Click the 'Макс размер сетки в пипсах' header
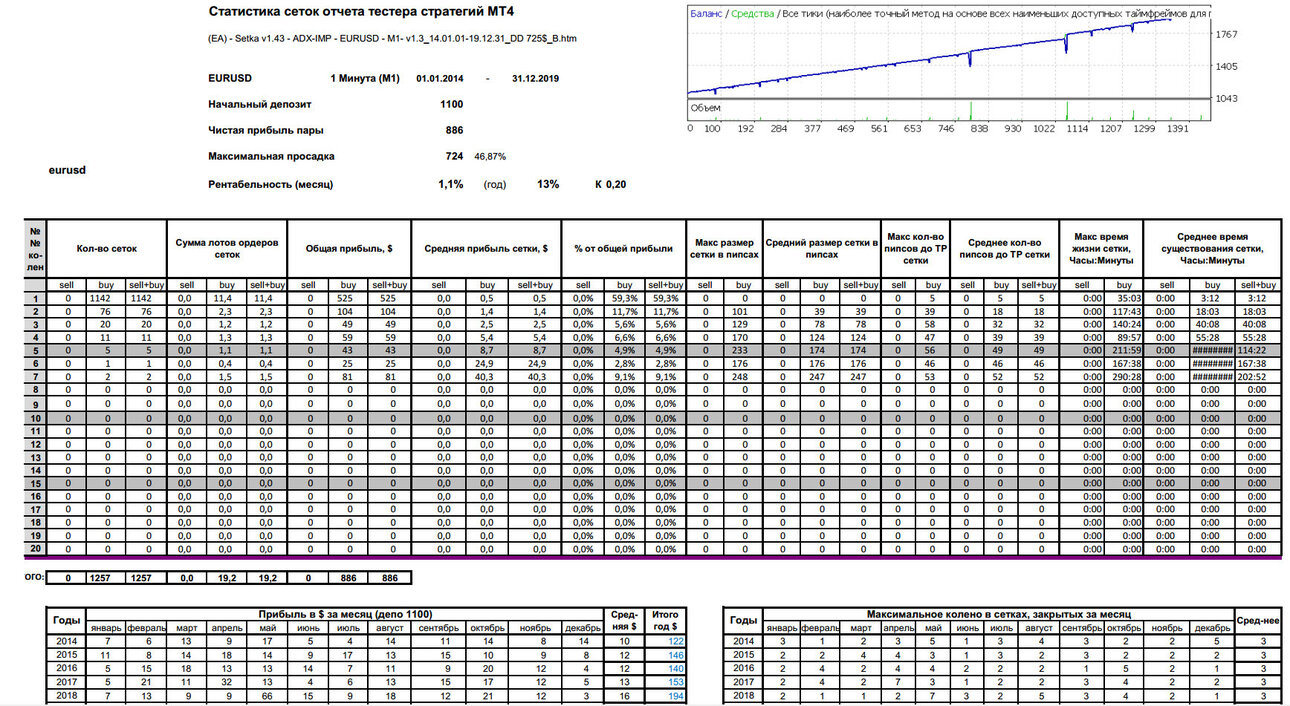The height and width of the screenshot is (706, 1290). tap(724, 249)
